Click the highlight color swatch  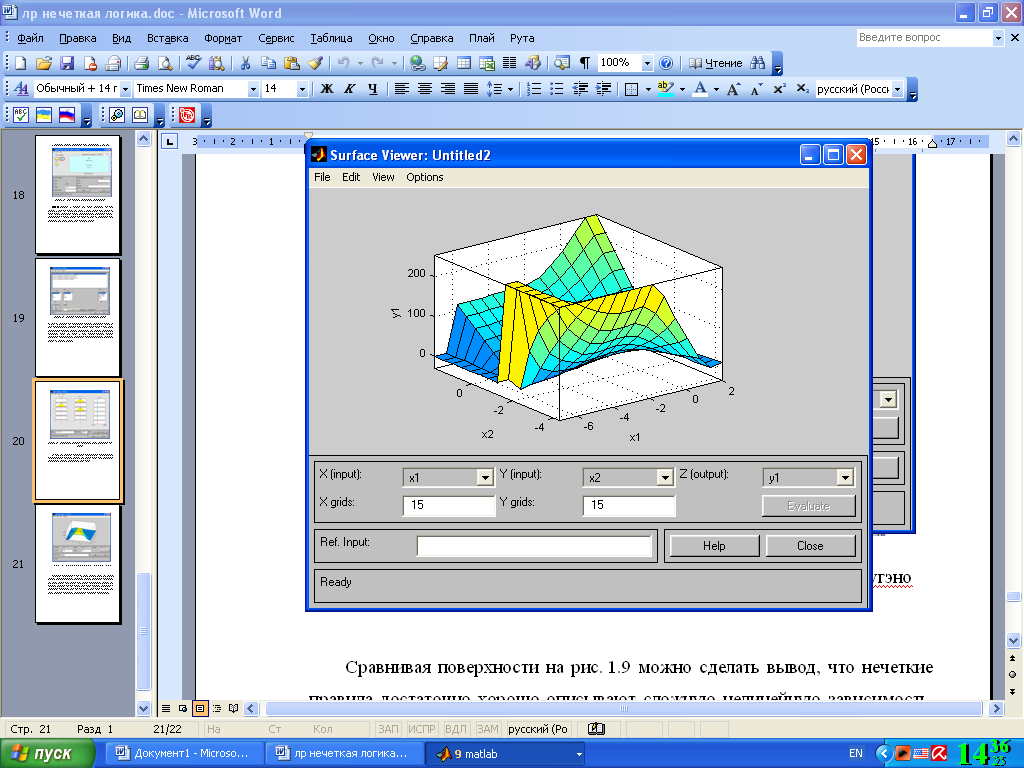(665, 89)
